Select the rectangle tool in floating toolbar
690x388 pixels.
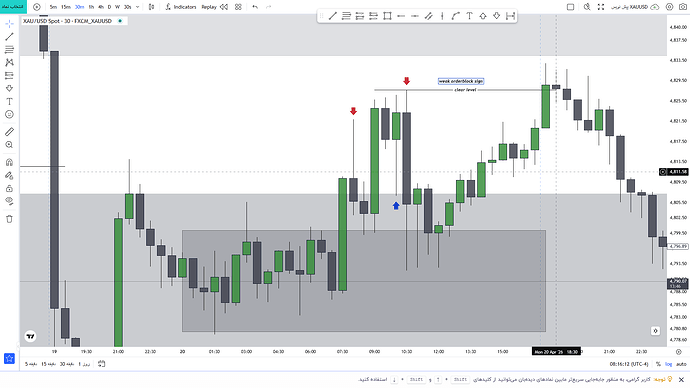pyautogui.click(x=387, y=16)
